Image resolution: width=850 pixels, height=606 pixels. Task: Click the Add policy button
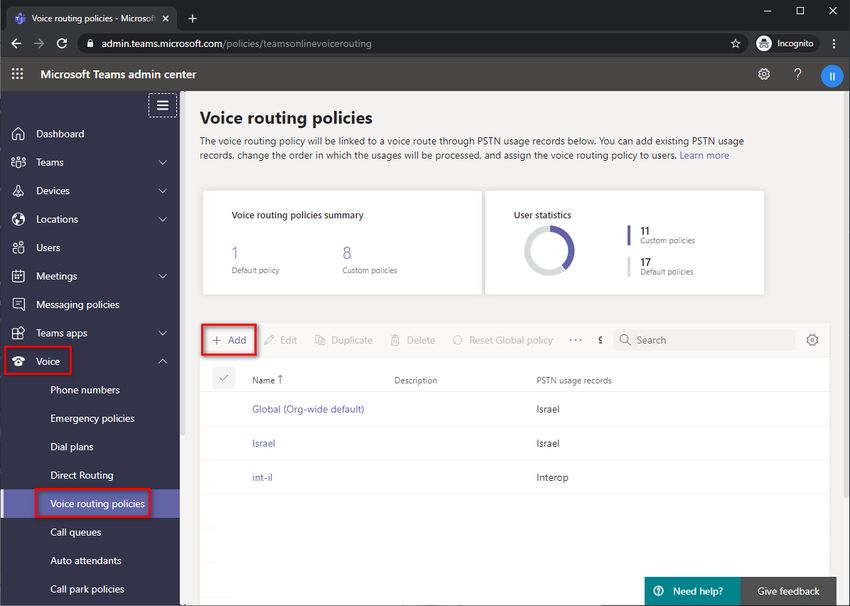click(229, 340)
